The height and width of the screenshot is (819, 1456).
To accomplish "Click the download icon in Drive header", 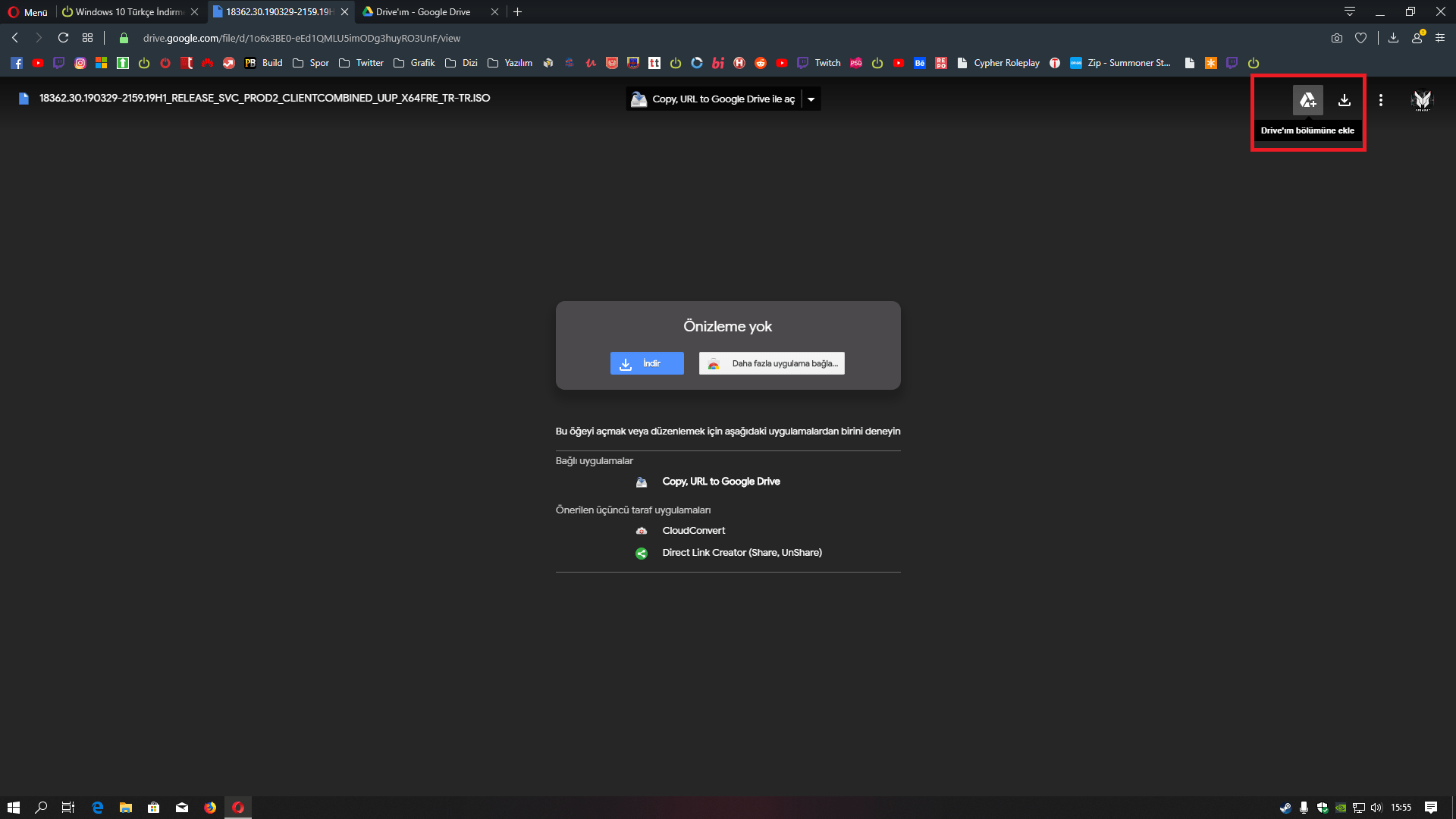I will [1344, 100].
